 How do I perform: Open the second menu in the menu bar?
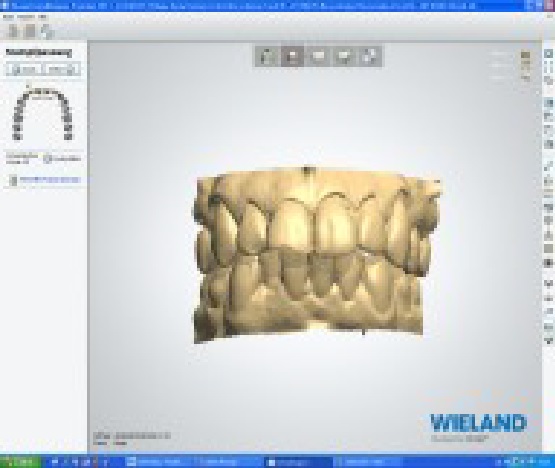click(x=25, y=17)
